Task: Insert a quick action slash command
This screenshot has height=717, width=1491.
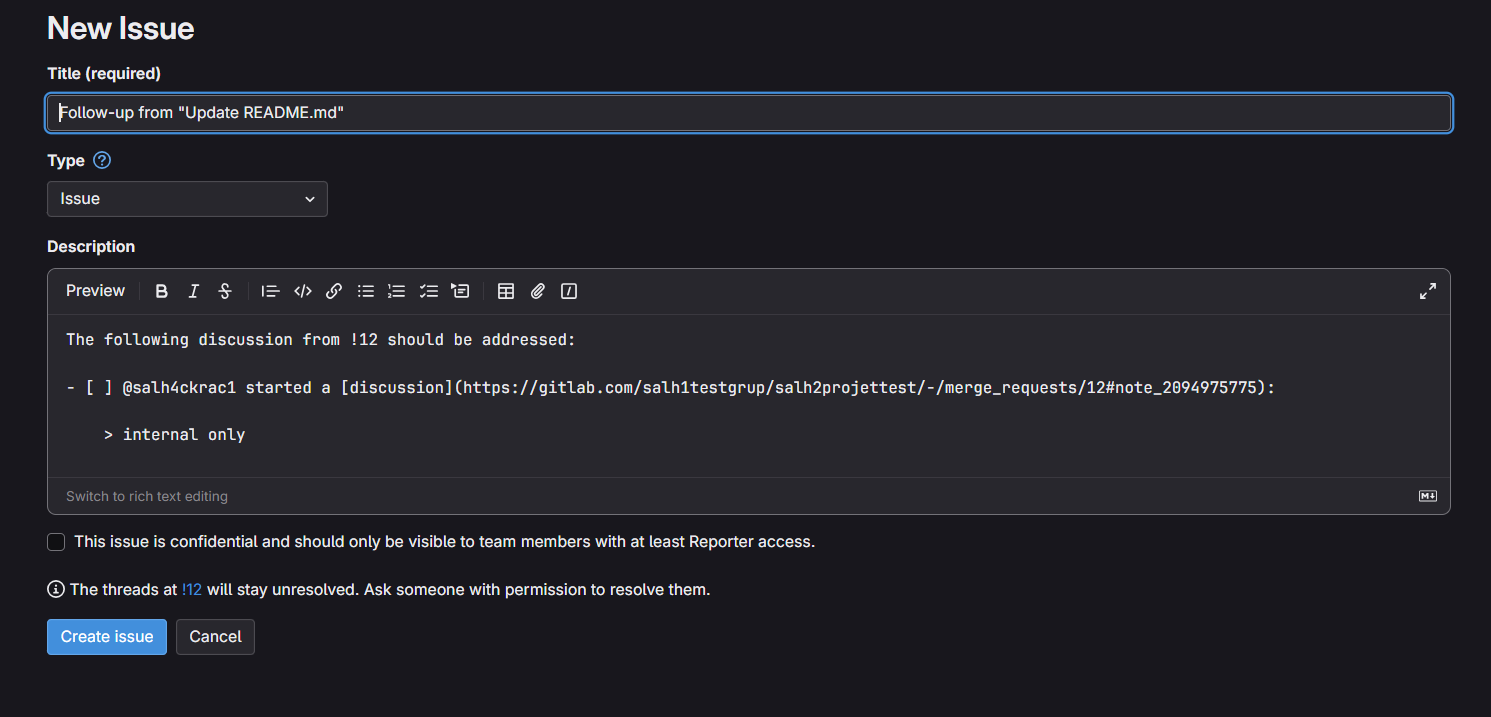Action: [569, 291]
